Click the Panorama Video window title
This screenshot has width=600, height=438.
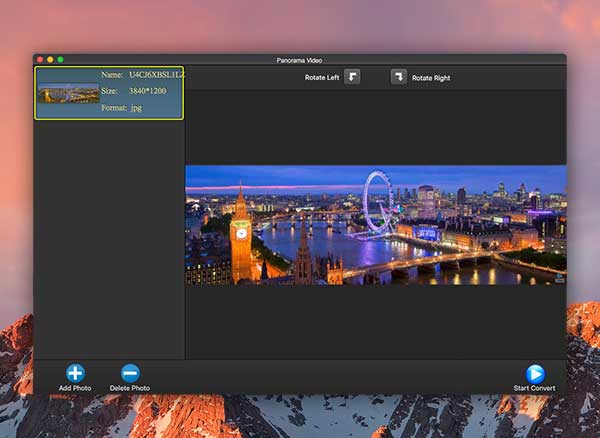(299, 60)
